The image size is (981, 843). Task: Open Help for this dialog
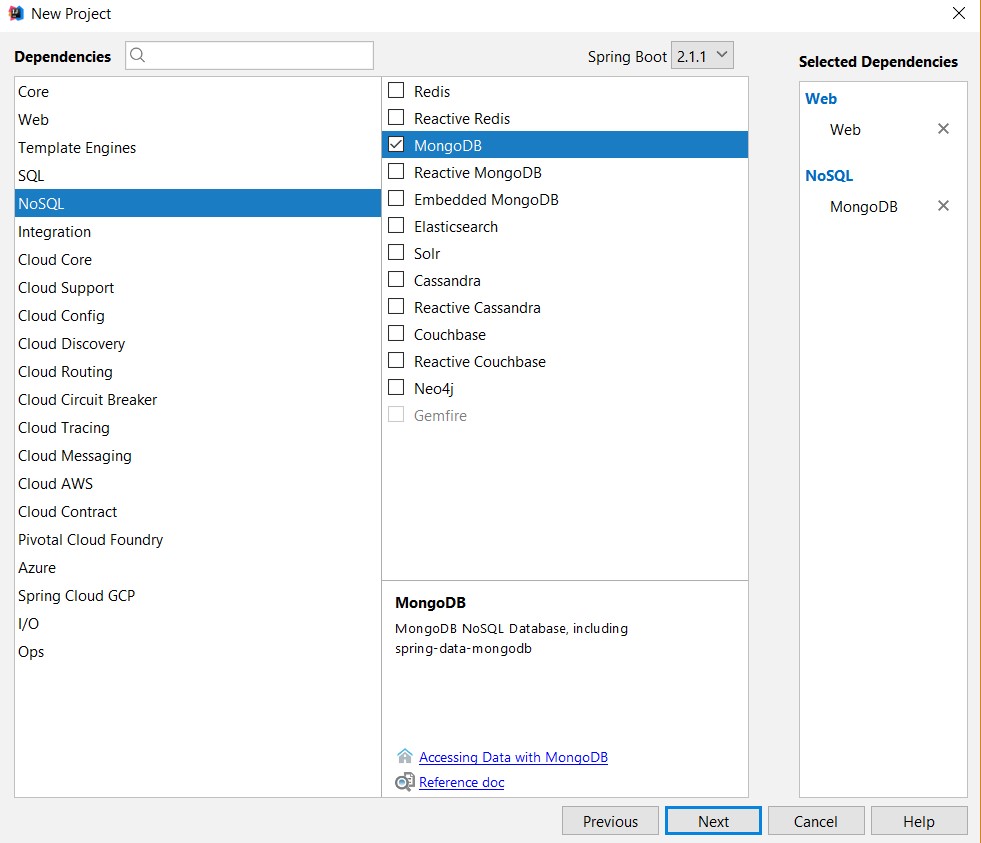click(918, 820)
